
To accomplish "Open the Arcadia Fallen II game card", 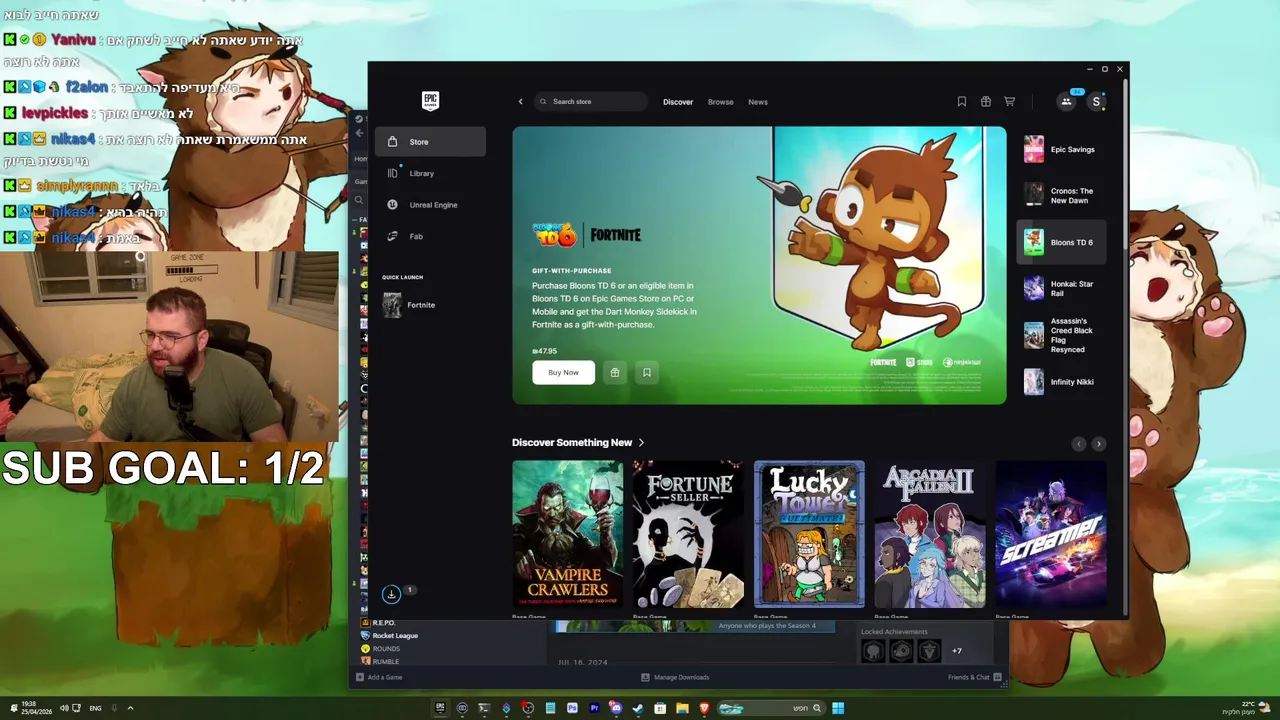I will tap(930, 534).
